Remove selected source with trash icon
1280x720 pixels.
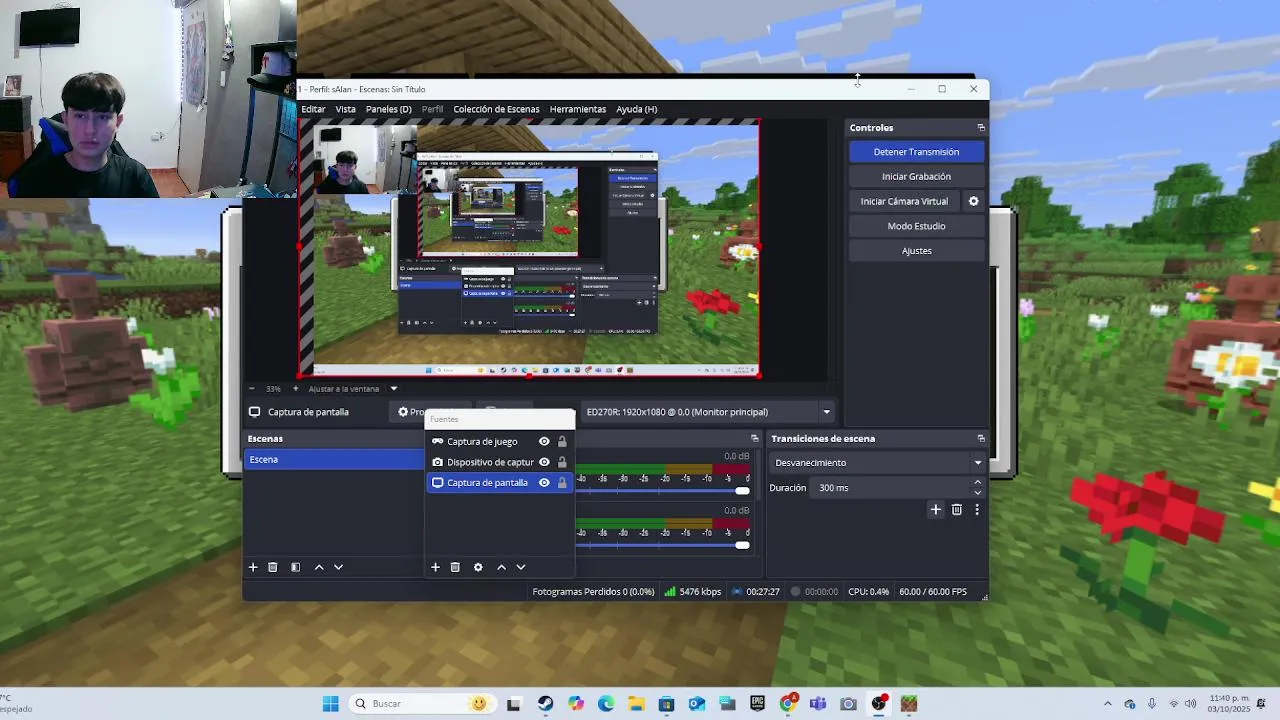point(455,567)
